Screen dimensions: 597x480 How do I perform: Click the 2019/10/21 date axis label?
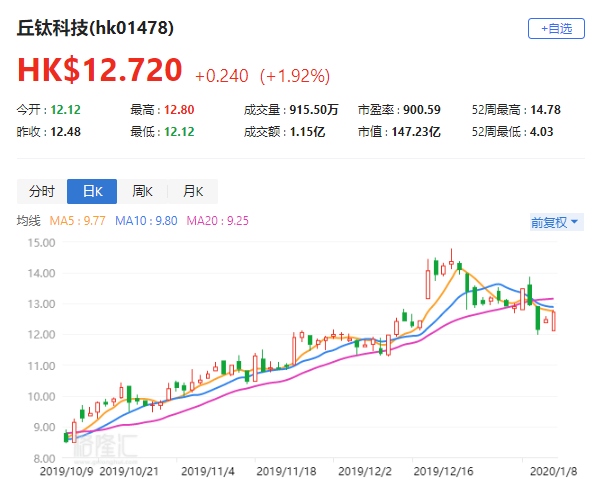tap(129, 472)
